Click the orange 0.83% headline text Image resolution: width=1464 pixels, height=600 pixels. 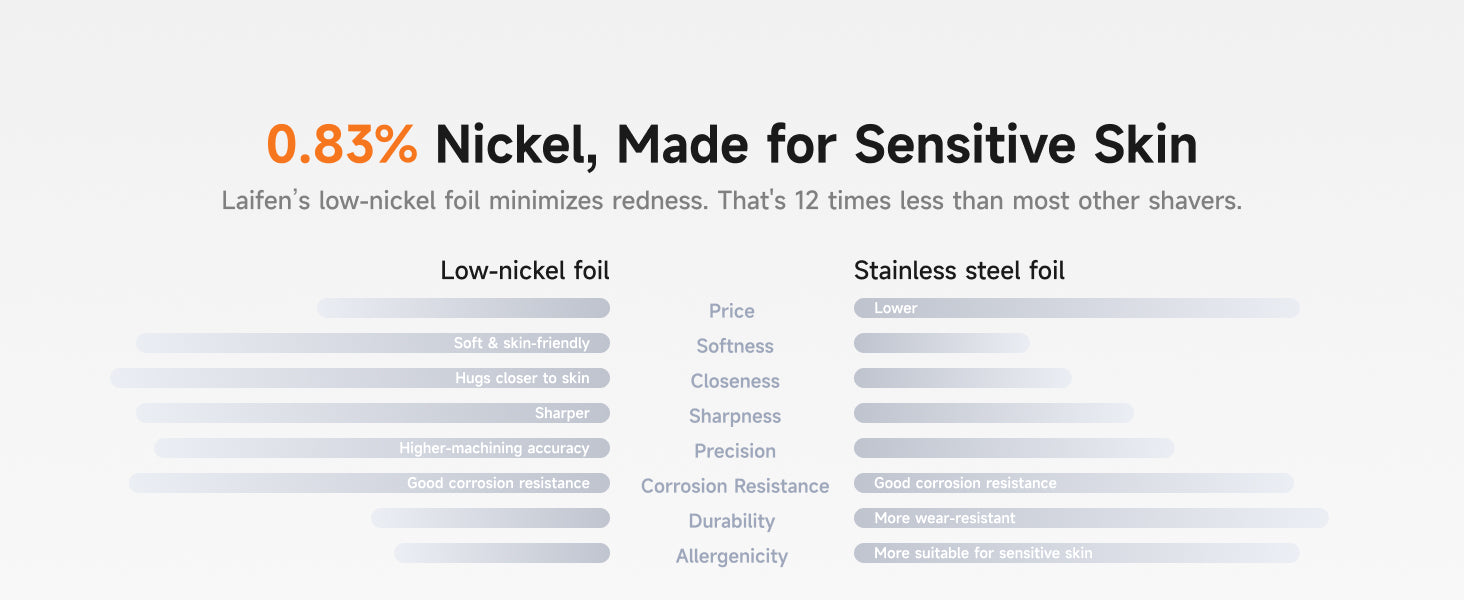pyautogui.click(x=342, y=145)
